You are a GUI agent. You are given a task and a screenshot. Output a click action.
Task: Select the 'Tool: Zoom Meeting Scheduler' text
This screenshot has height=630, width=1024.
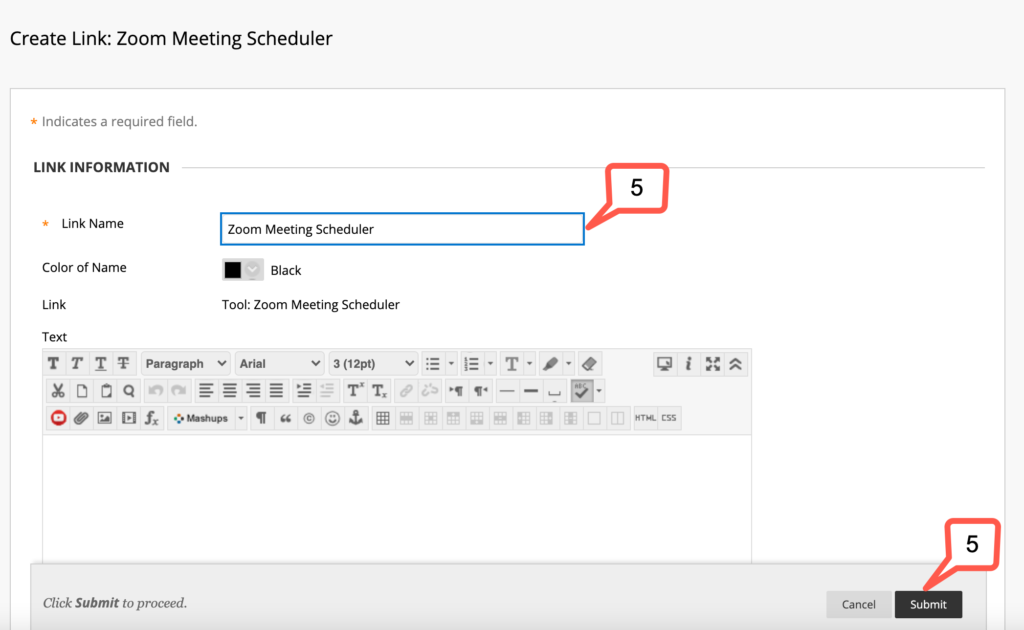[x=311, y=305]
